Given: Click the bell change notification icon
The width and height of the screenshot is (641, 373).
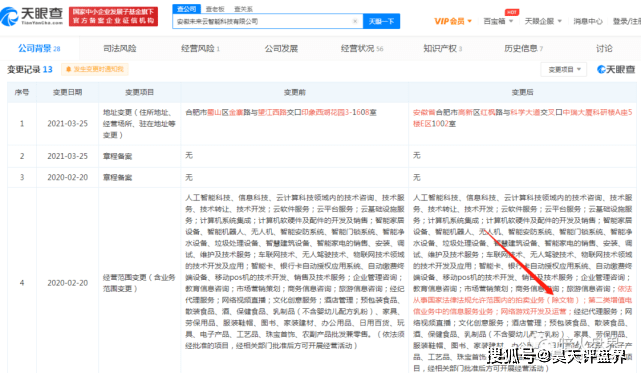Looking at the screenshot, I should (x=69, y=69).
